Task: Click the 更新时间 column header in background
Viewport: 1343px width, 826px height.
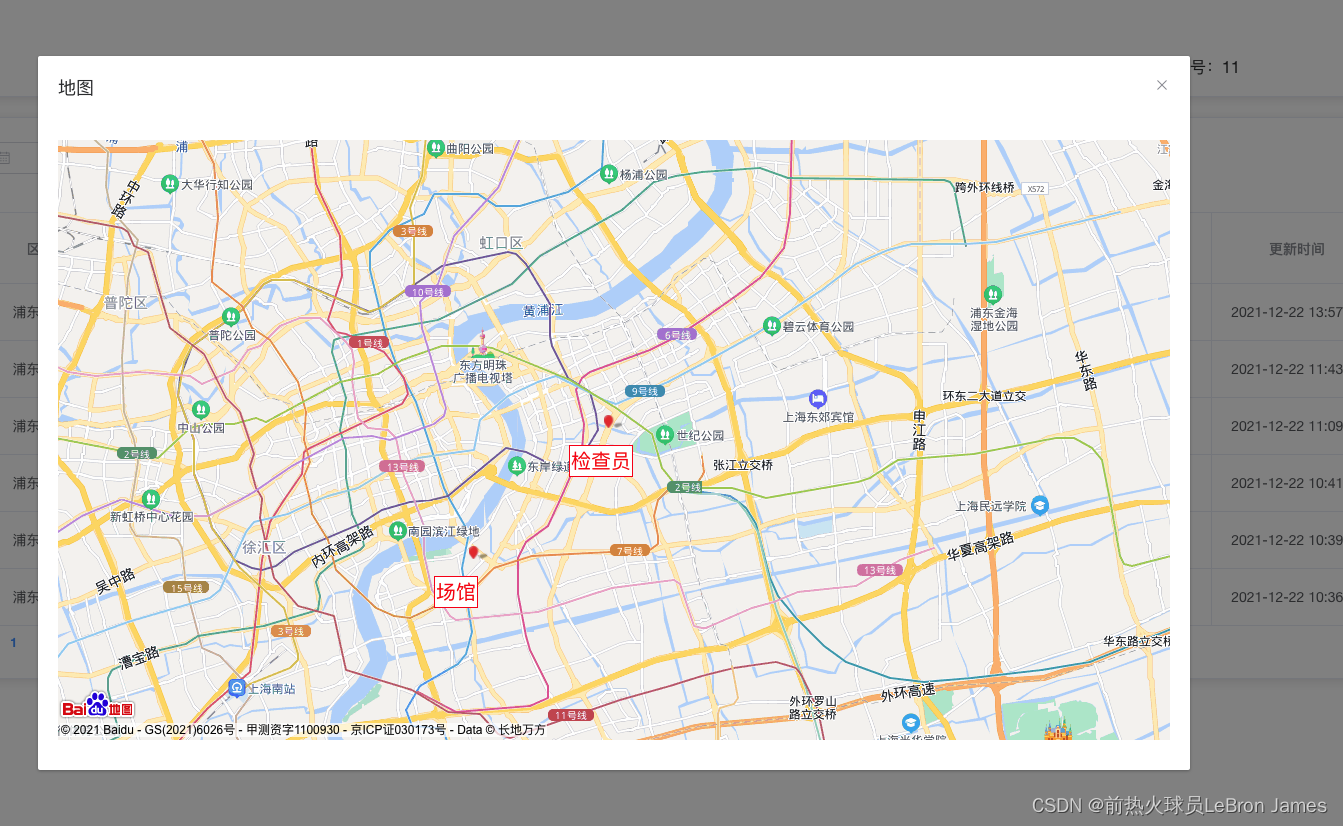Action: pos(1297,249)
